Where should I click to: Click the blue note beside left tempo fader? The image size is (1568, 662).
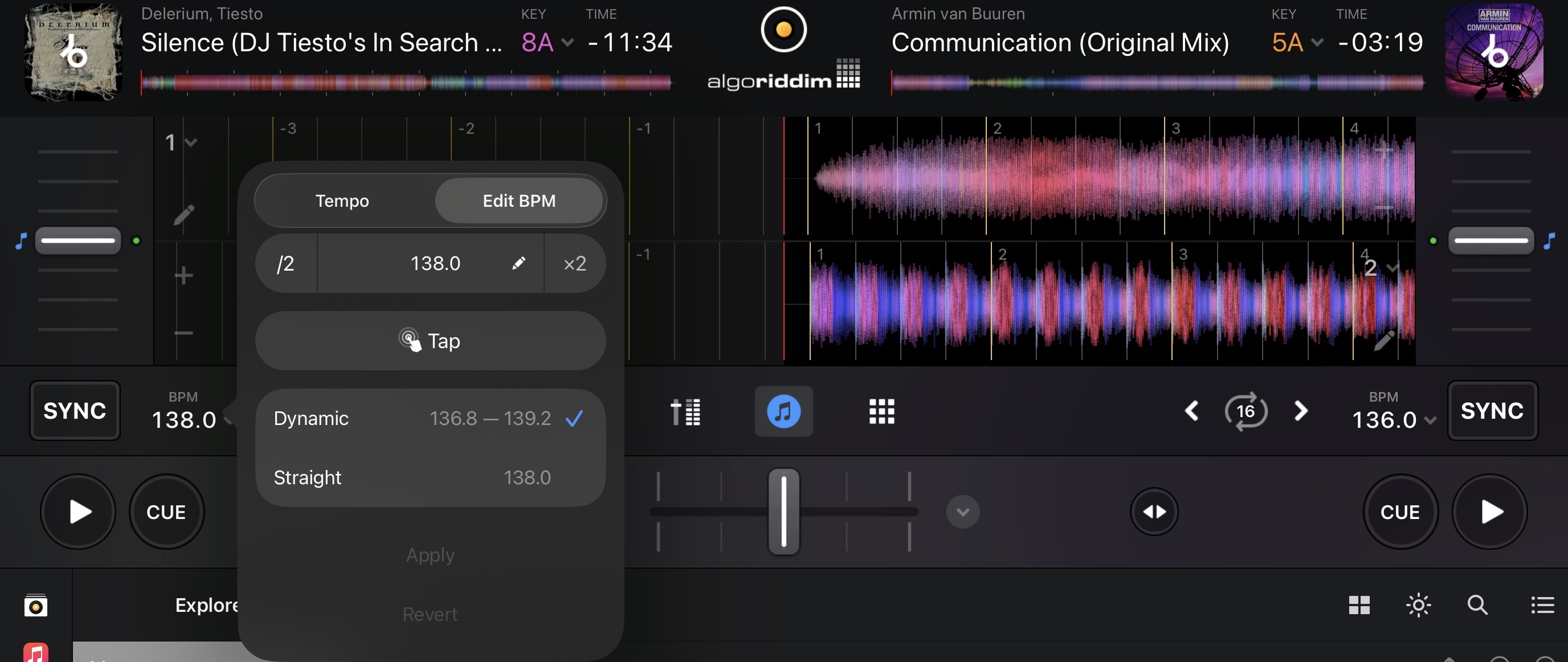(x=21, y=241)
